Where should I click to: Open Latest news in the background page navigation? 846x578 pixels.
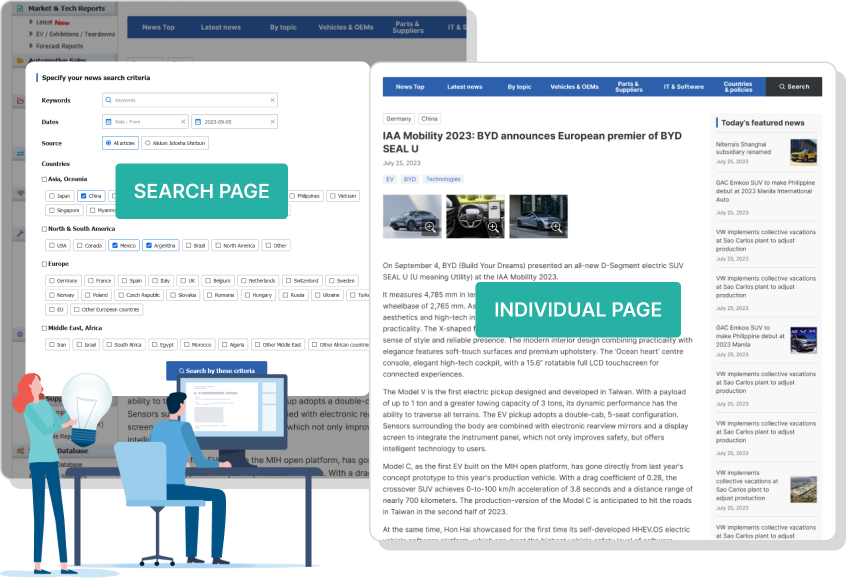pyautogui.click(x=221, y=28)
